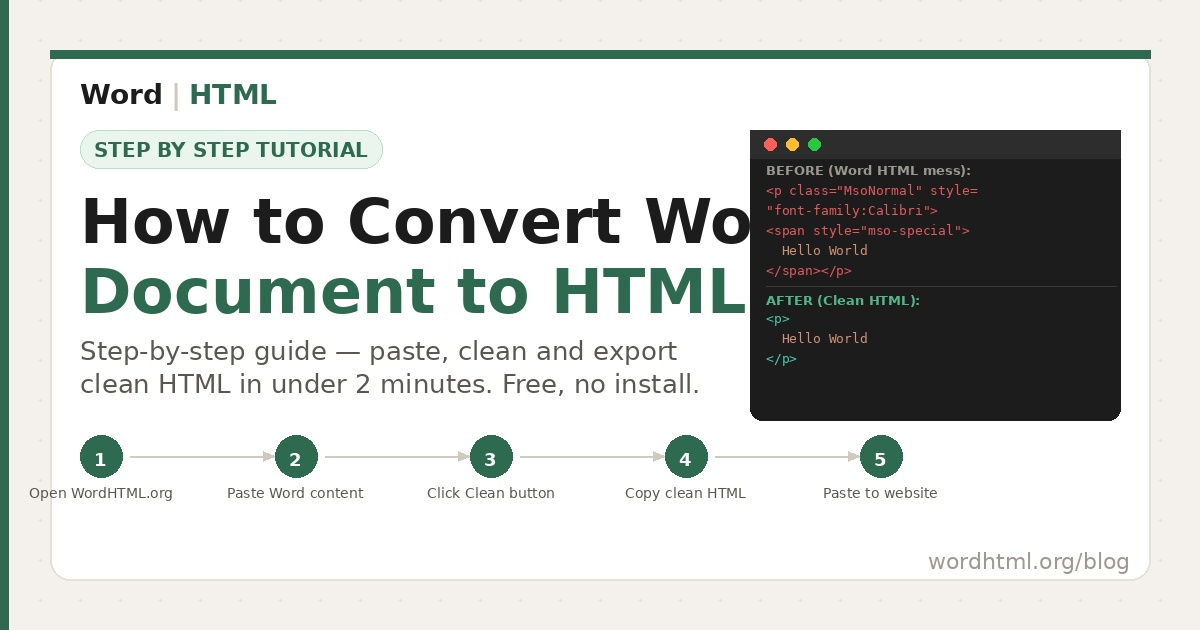Click the yellow traffic light dot
This screenshot has height=630, width=1200.
792,144
